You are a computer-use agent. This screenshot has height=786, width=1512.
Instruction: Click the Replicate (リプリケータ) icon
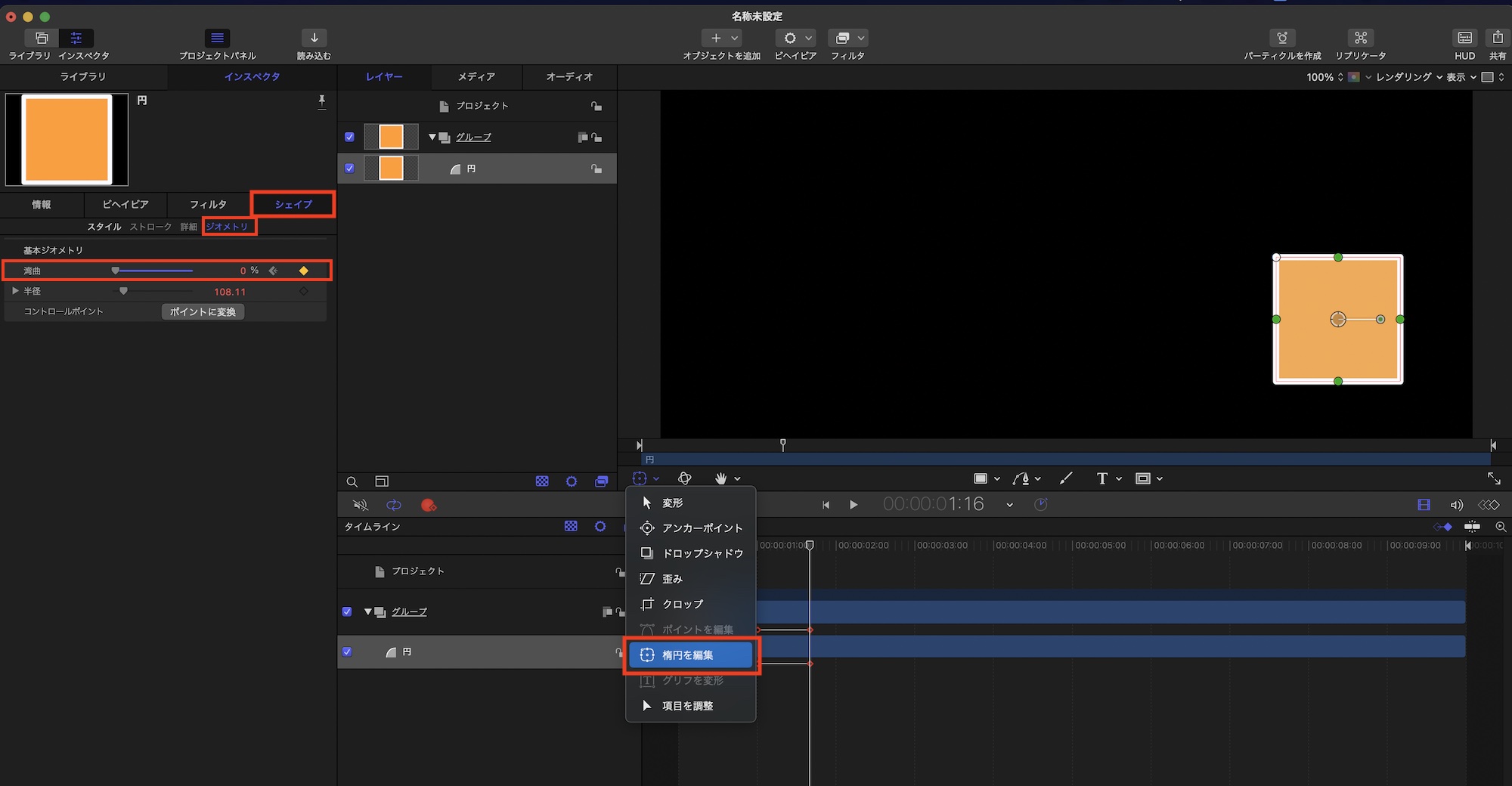pyautogui.click(x=1360, y=38)
